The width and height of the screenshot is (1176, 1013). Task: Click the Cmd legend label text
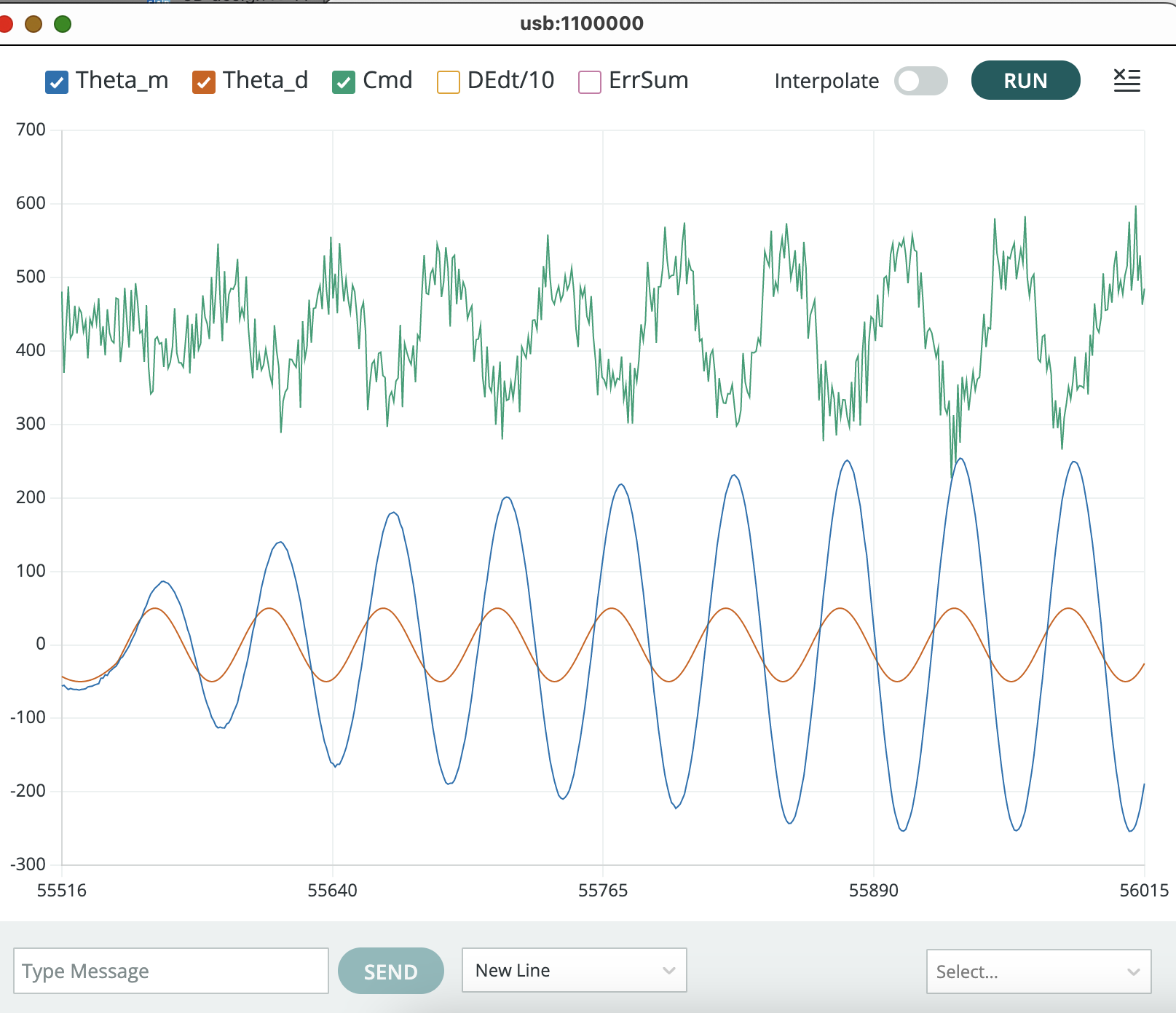click(x=387, y=80)
